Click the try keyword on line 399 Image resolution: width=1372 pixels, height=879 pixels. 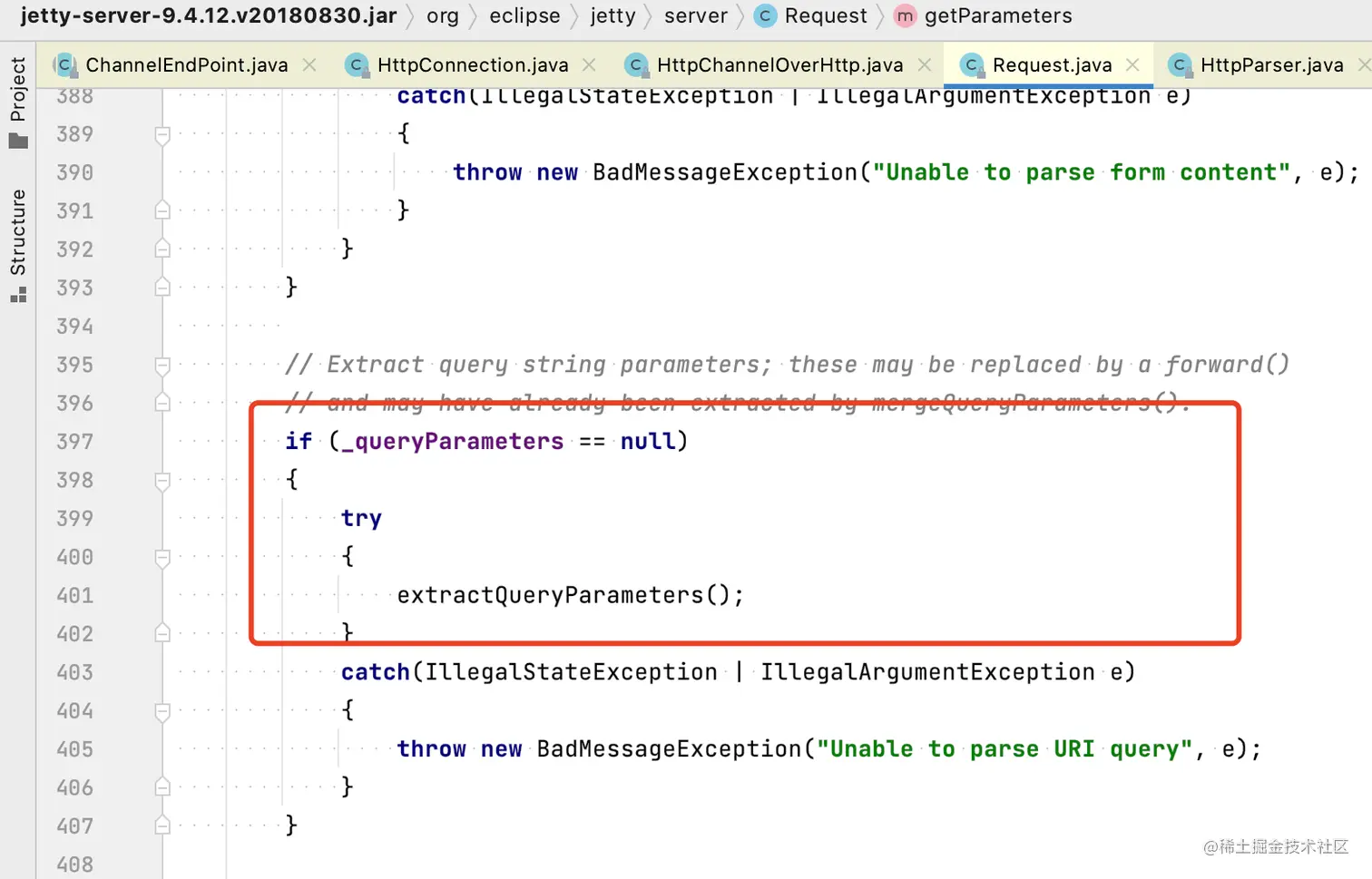point(361,519)
